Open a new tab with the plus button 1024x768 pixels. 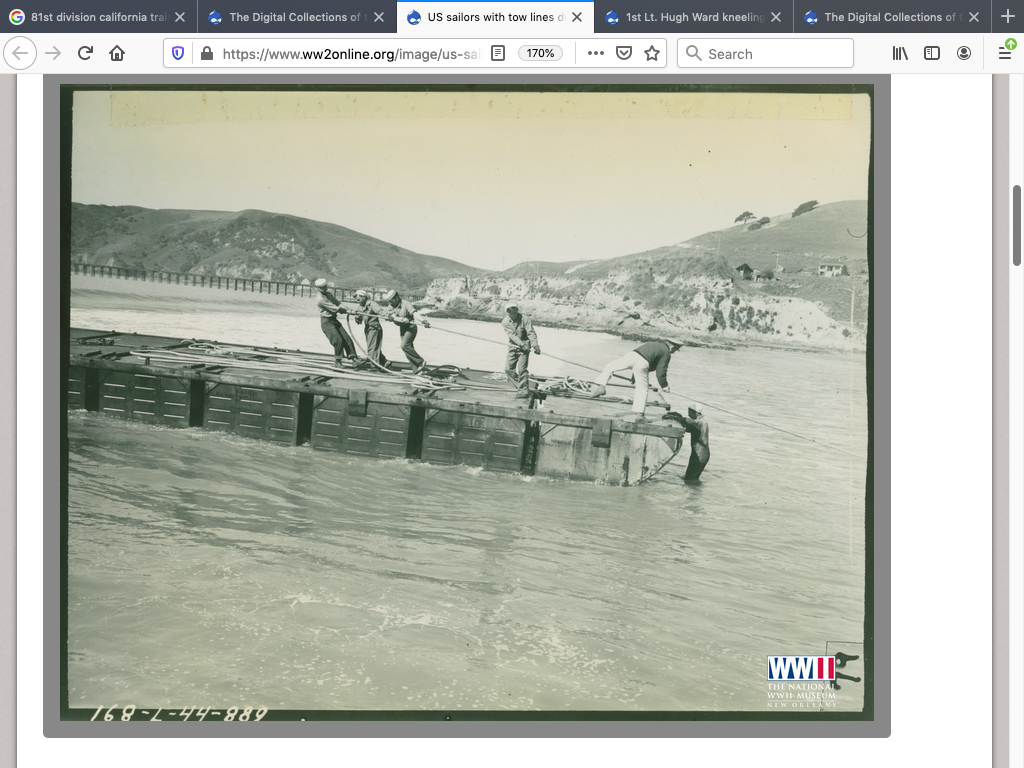1007,17
